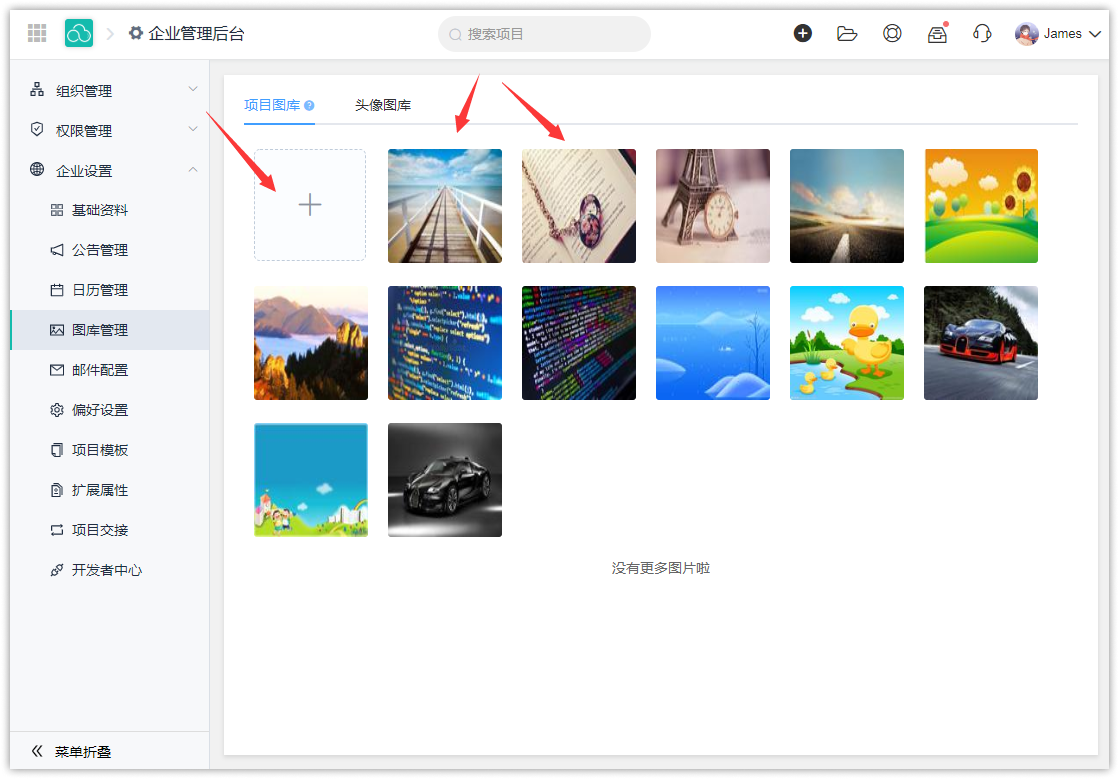1119x779 pixels.
Task: Switch to the 头像图库 tab
Action: point(383,106)
